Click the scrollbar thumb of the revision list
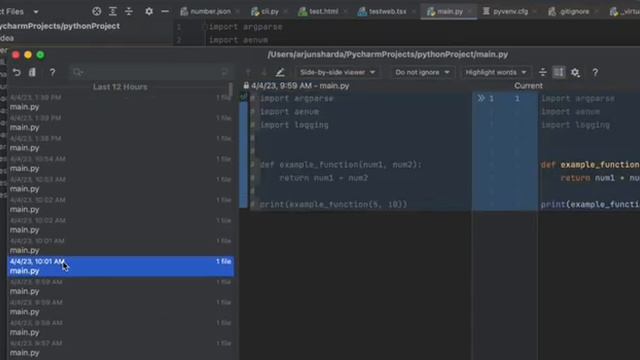 pyautogui.click(x=231, y=90)
